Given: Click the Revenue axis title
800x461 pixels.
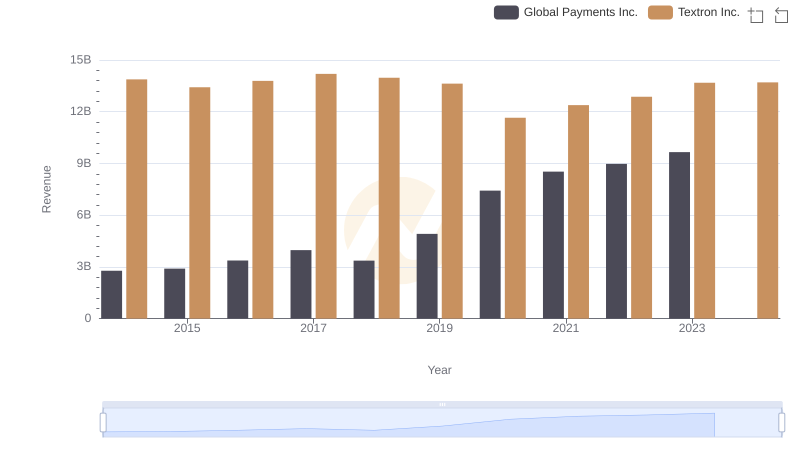Looking at the screenshot, I should (x=46, y=189).
